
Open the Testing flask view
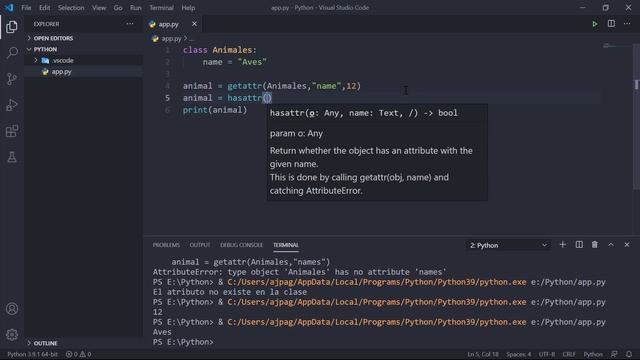(12, 157)
